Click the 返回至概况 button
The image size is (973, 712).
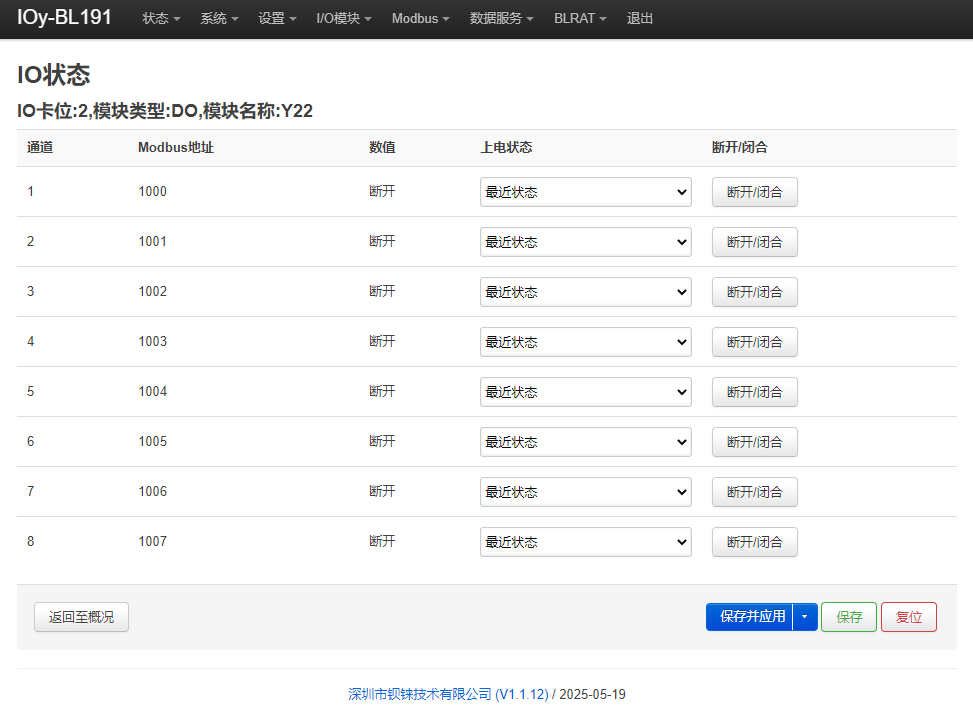(x=81, y=617)
